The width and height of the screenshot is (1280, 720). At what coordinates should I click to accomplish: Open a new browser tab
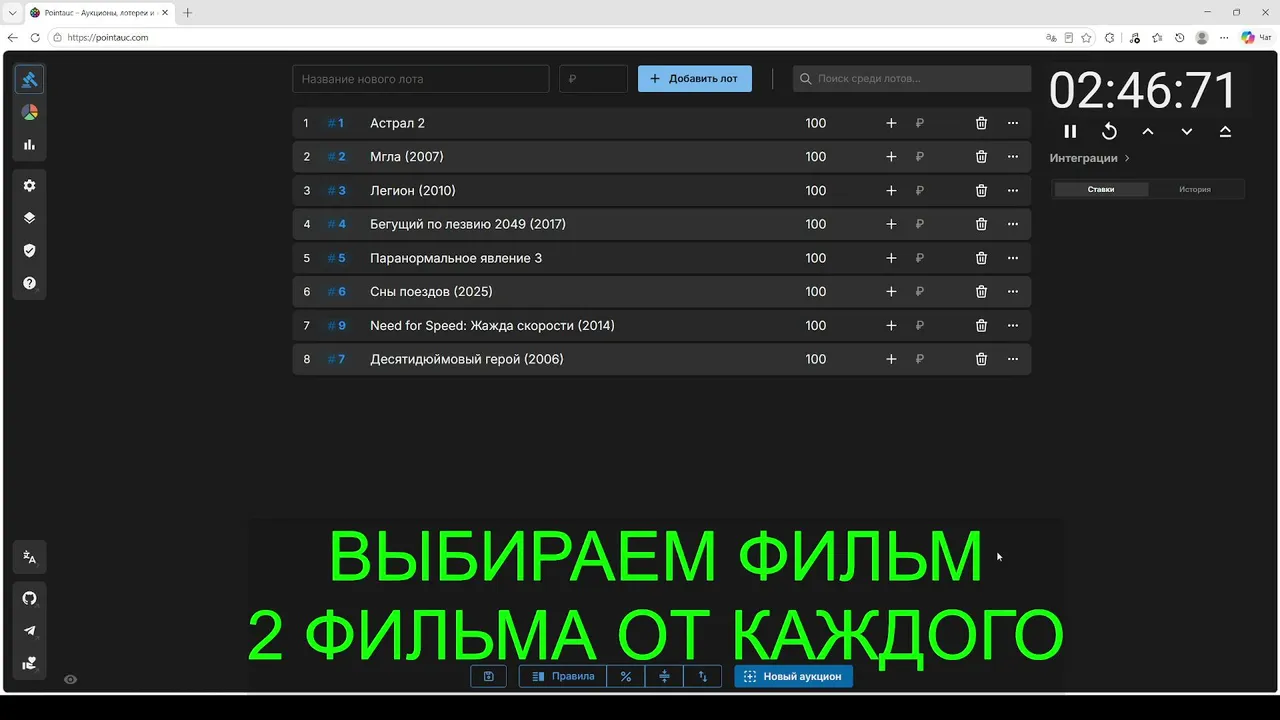coord(187,13)
